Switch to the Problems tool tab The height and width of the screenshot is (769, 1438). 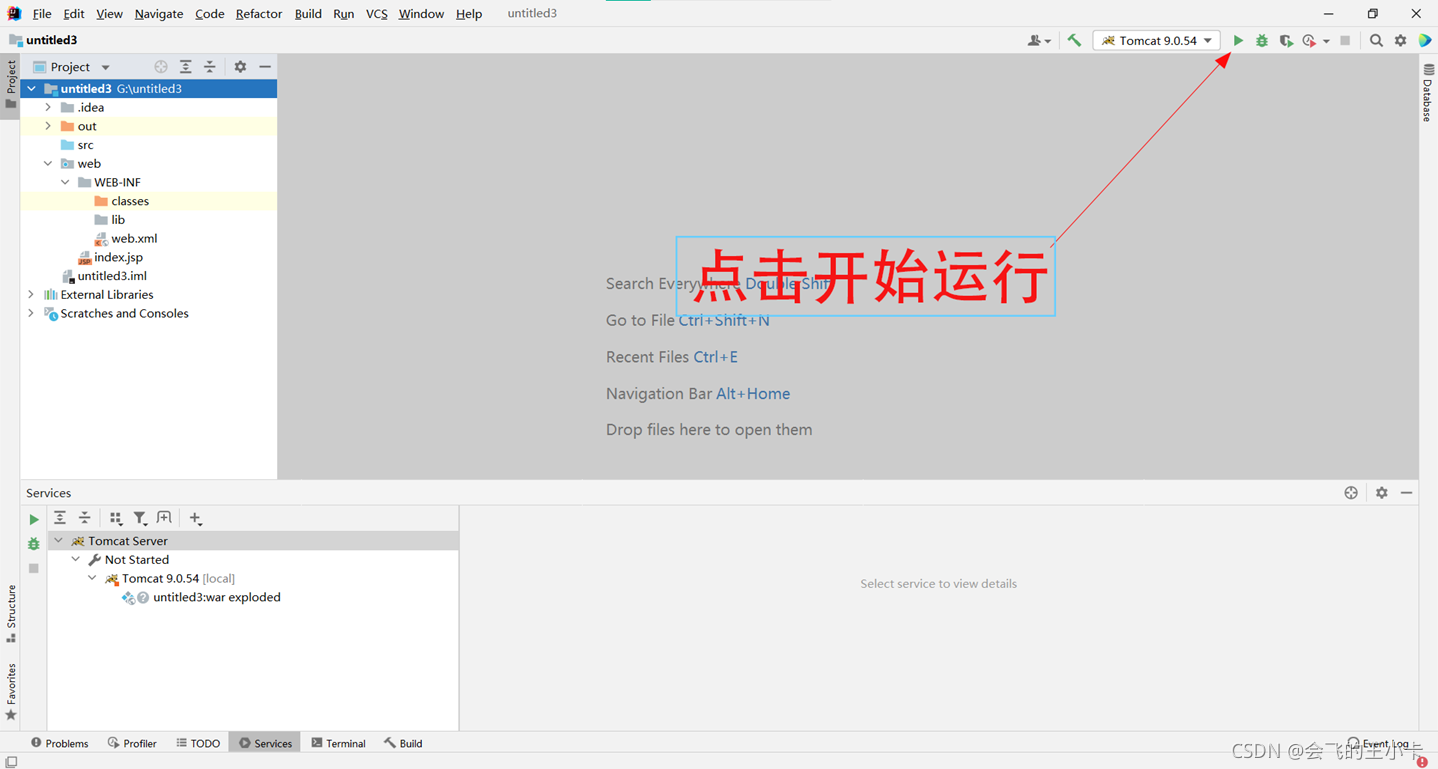click(60, 743)
